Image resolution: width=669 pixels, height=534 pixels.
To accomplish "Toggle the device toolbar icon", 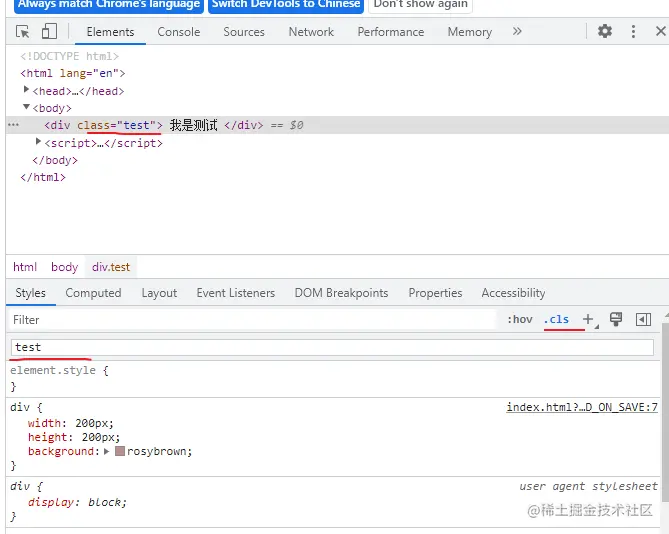I will tap(49, 31).
